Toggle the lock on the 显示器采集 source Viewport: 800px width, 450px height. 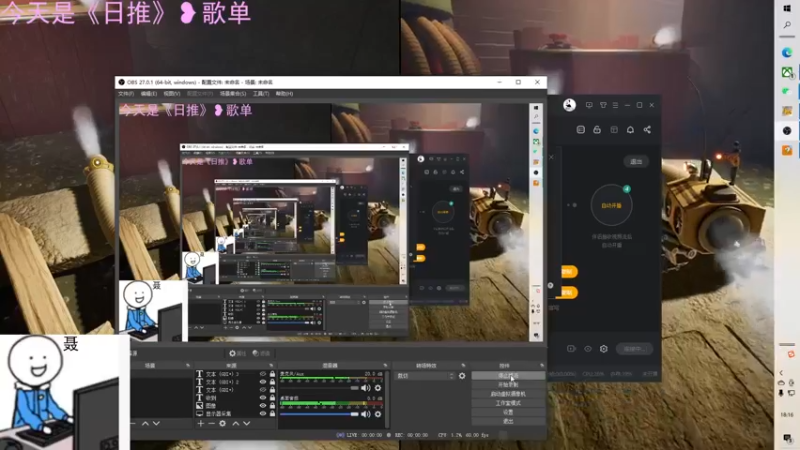pyautogui.click(x=272, y=413)
